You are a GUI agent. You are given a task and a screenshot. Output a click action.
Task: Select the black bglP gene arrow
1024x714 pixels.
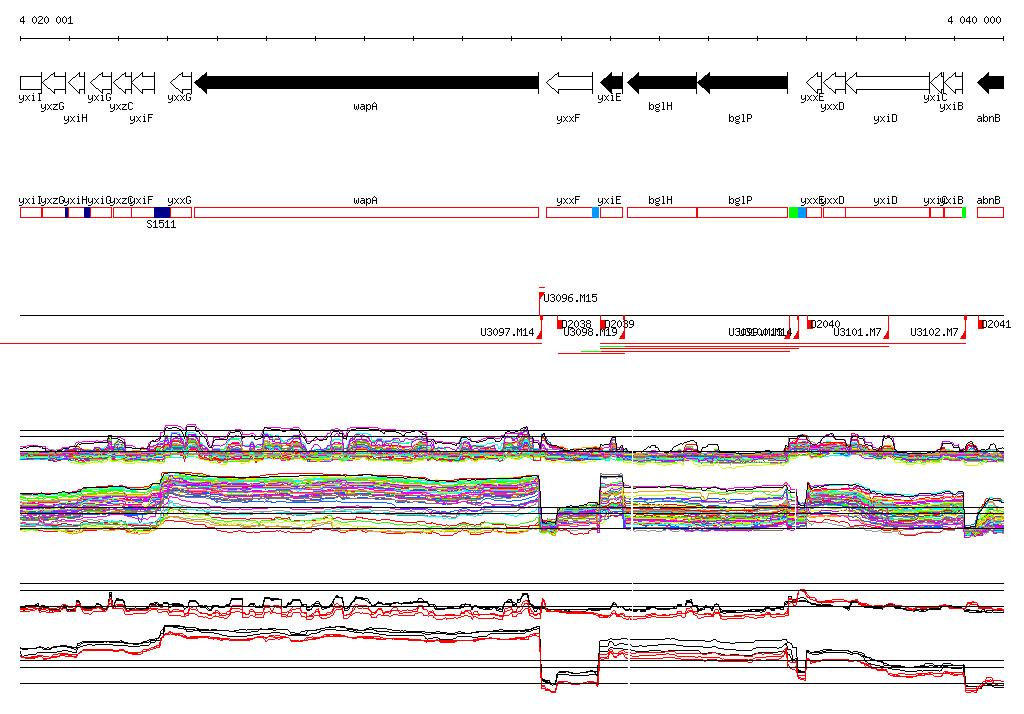click(x=743, y=83)
